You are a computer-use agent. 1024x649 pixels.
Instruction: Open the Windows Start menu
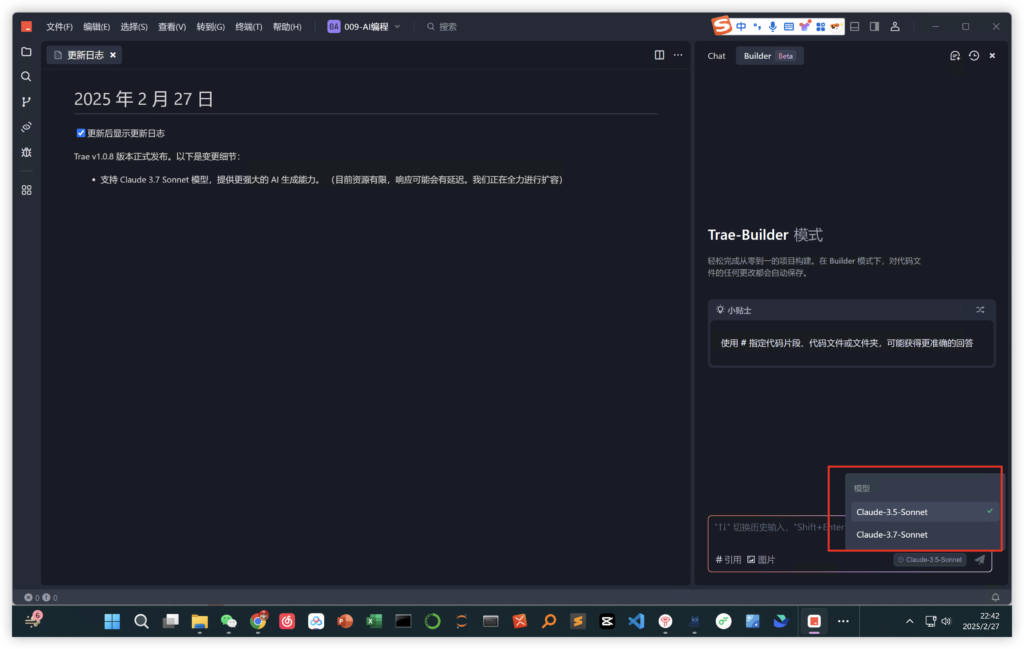112,621
